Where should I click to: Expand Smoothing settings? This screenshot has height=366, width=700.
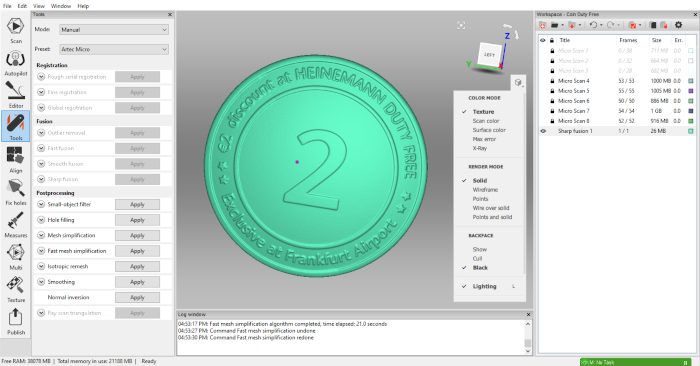coord(41,282)
